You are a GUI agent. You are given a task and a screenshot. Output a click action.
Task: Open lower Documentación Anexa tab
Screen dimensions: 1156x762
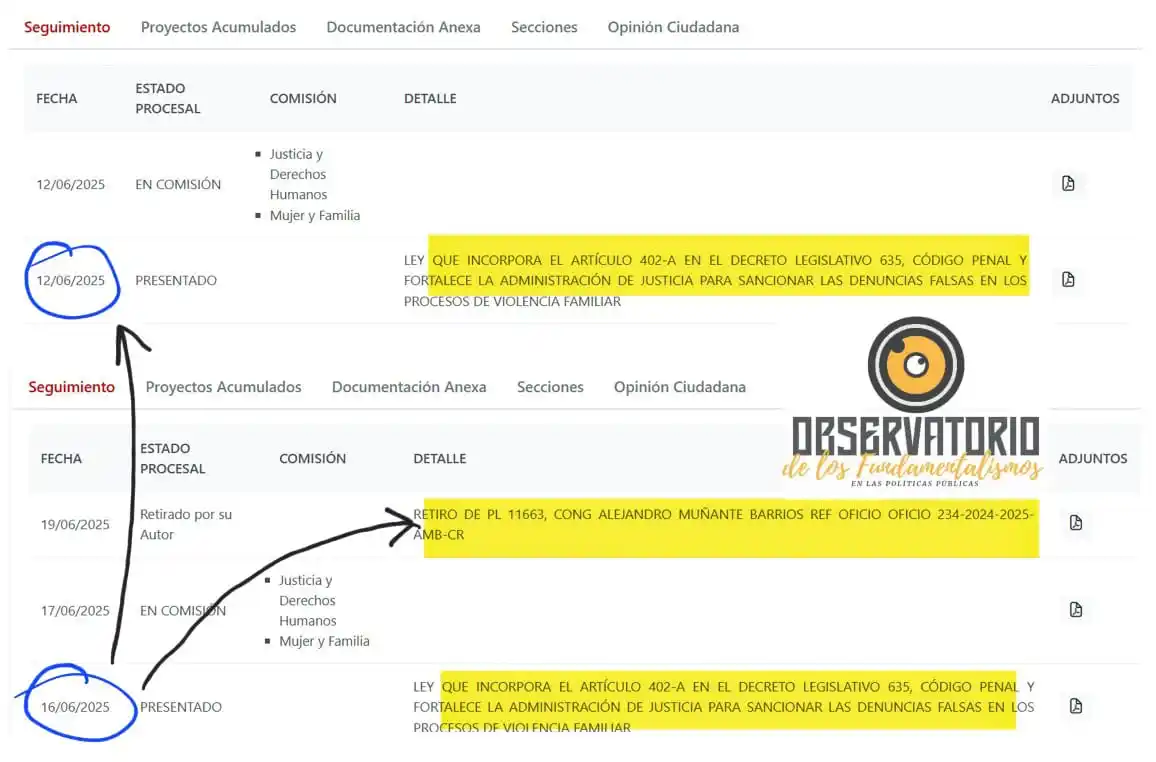click(409, 387)
